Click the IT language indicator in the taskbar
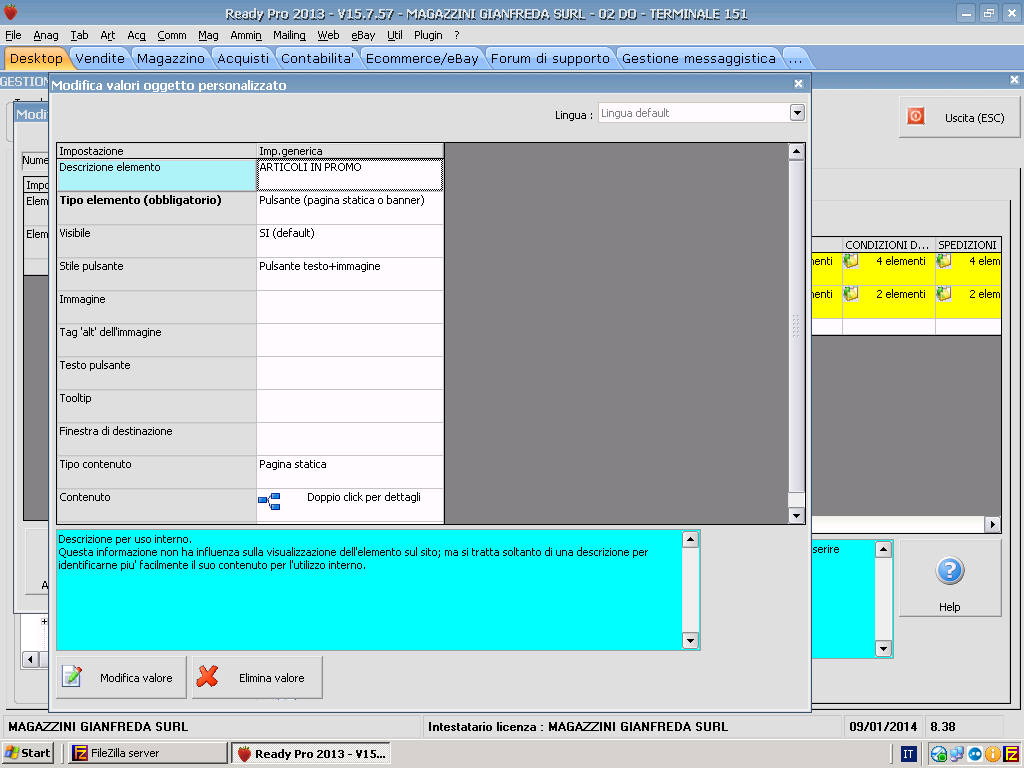This screenshot has height=768, width=1024. (908, 754)
